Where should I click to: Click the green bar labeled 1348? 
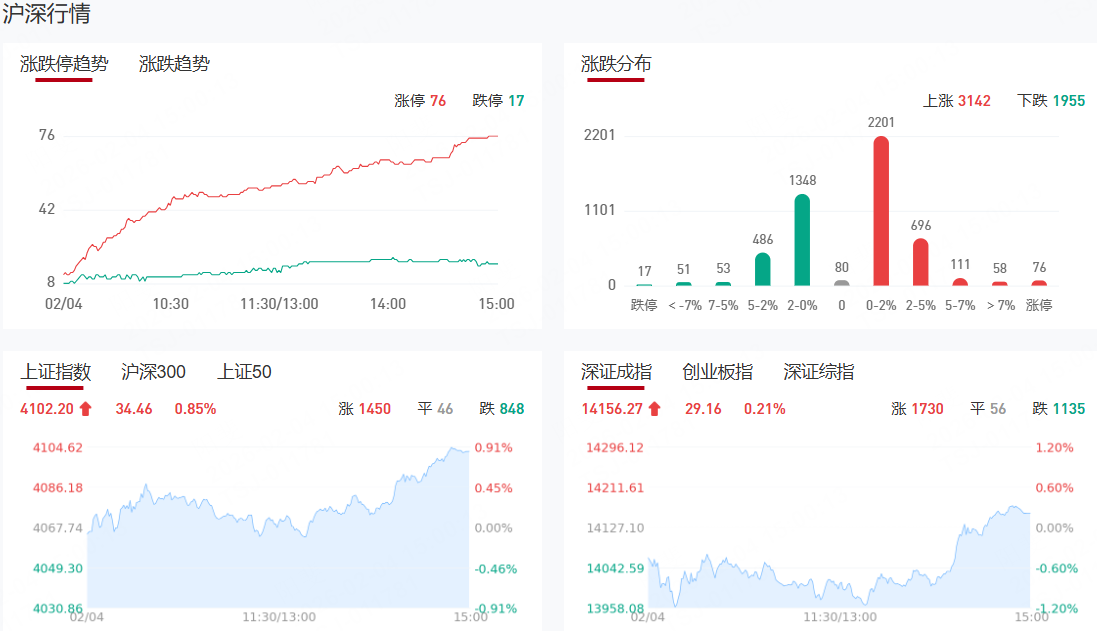pyautogui.click(x=802, y=240)
